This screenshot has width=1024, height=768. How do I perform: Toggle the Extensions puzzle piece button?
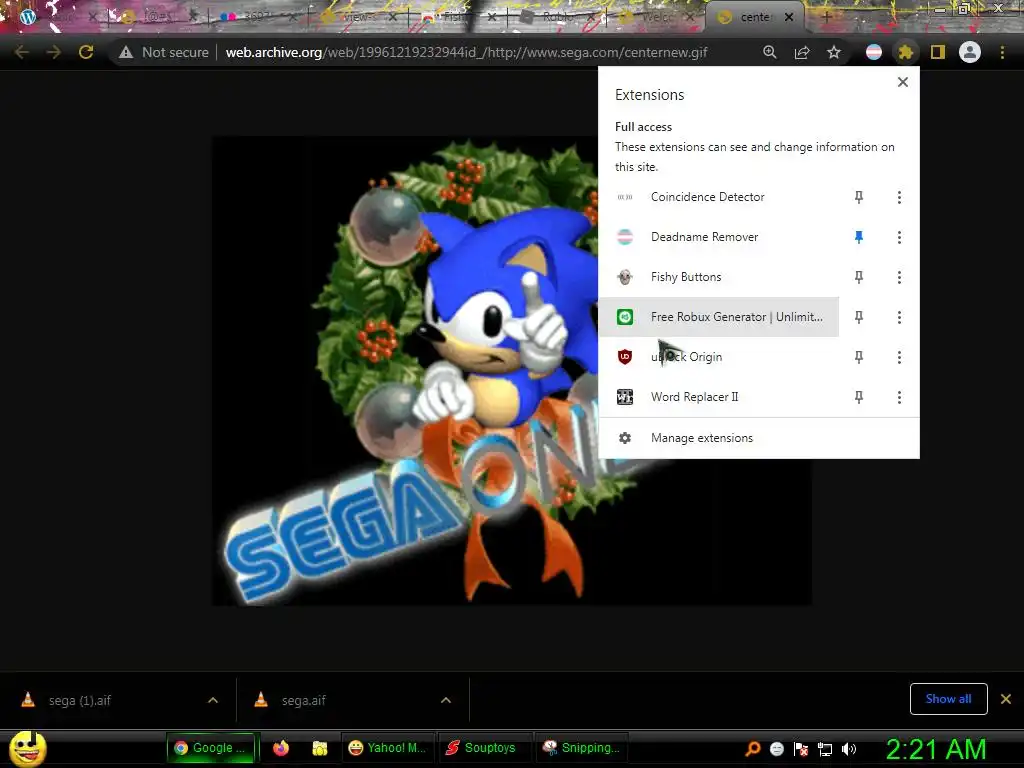tap(905, 52)
